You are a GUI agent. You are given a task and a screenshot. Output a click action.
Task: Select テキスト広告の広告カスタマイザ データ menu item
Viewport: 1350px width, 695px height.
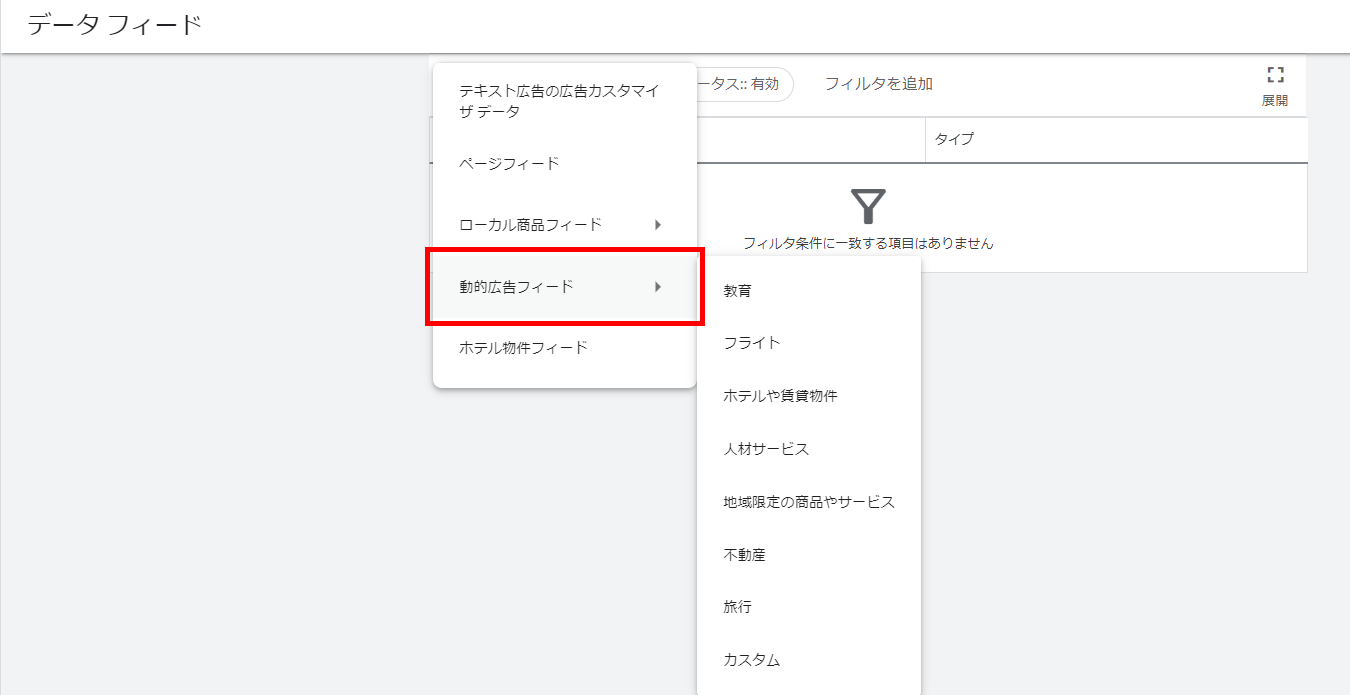point(560,101)
